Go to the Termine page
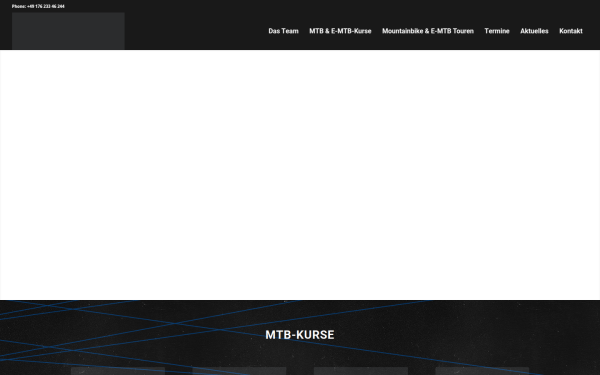The image size is (600, 375). pos(497,31)
